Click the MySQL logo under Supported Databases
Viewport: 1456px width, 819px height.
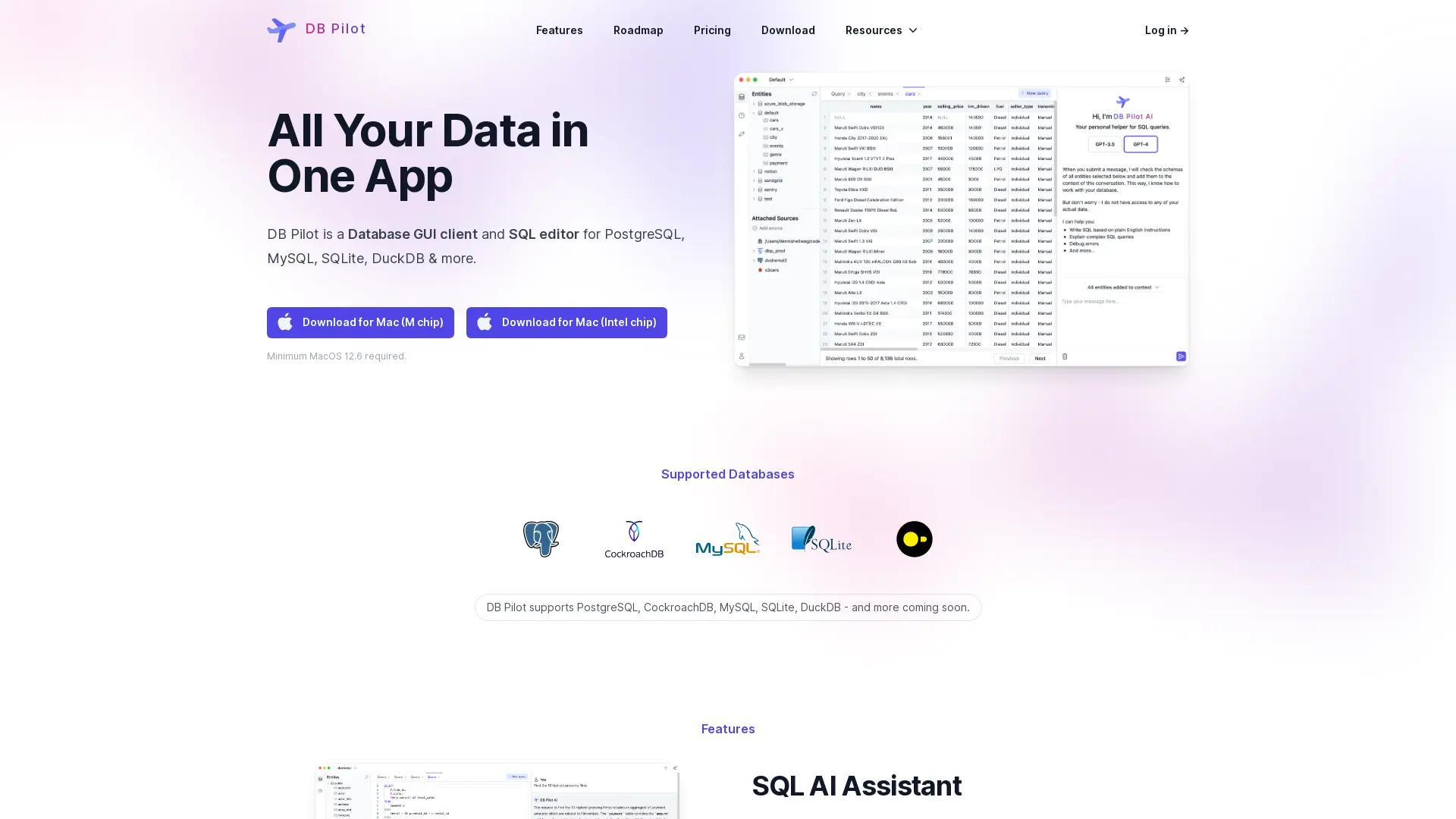pos(727,540)
